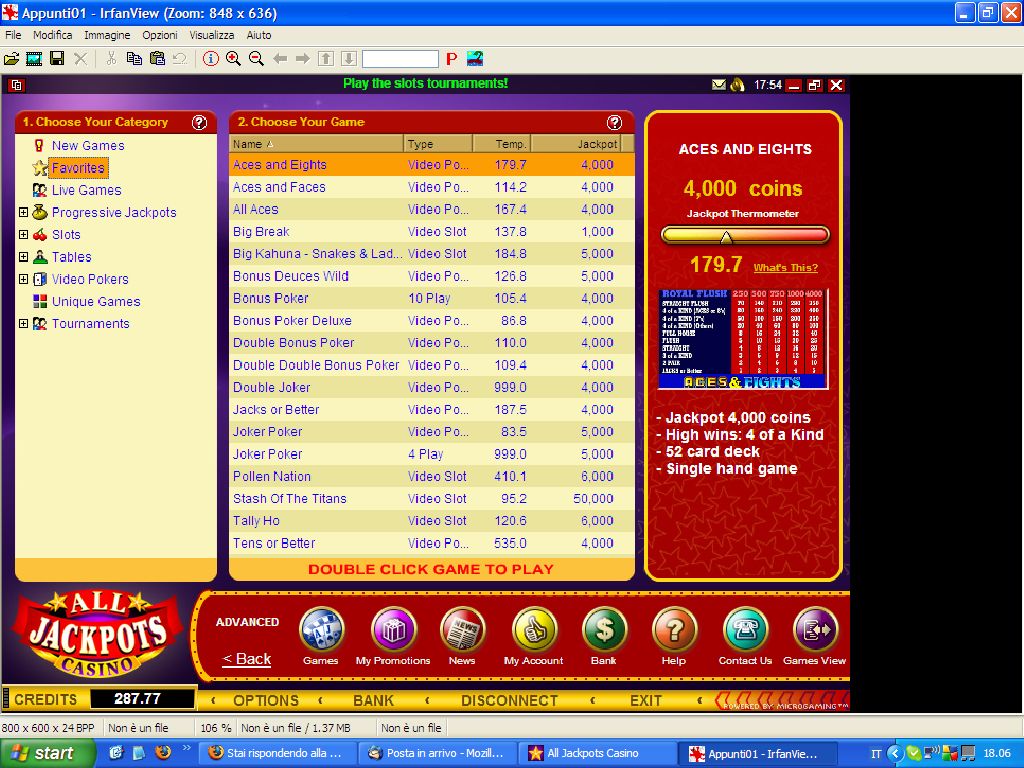The height and width of the screenshot is (768, 1024).
Task: Click the EXIT button in bottom bar
Action: tap(646, 701)
